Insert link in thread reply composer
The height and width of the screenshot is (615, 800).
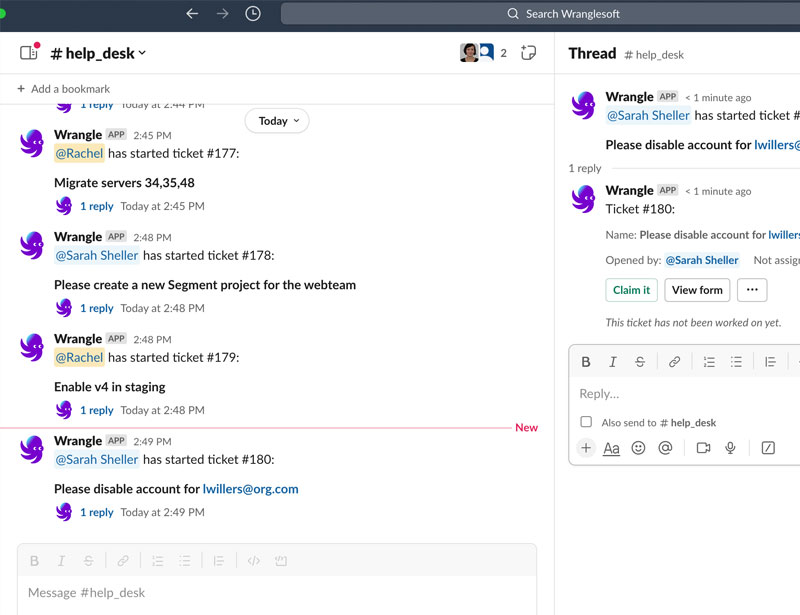pos(674,362)
